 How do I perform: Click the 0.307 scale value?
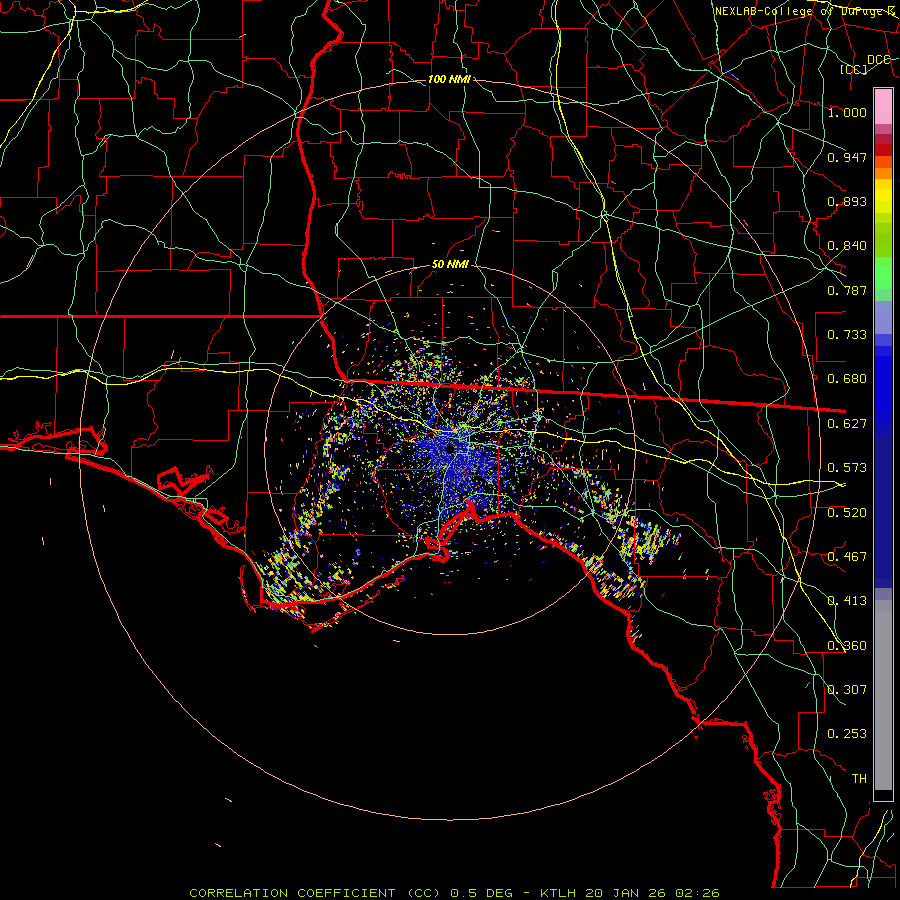pyautogui.click(x=847, y=690)
